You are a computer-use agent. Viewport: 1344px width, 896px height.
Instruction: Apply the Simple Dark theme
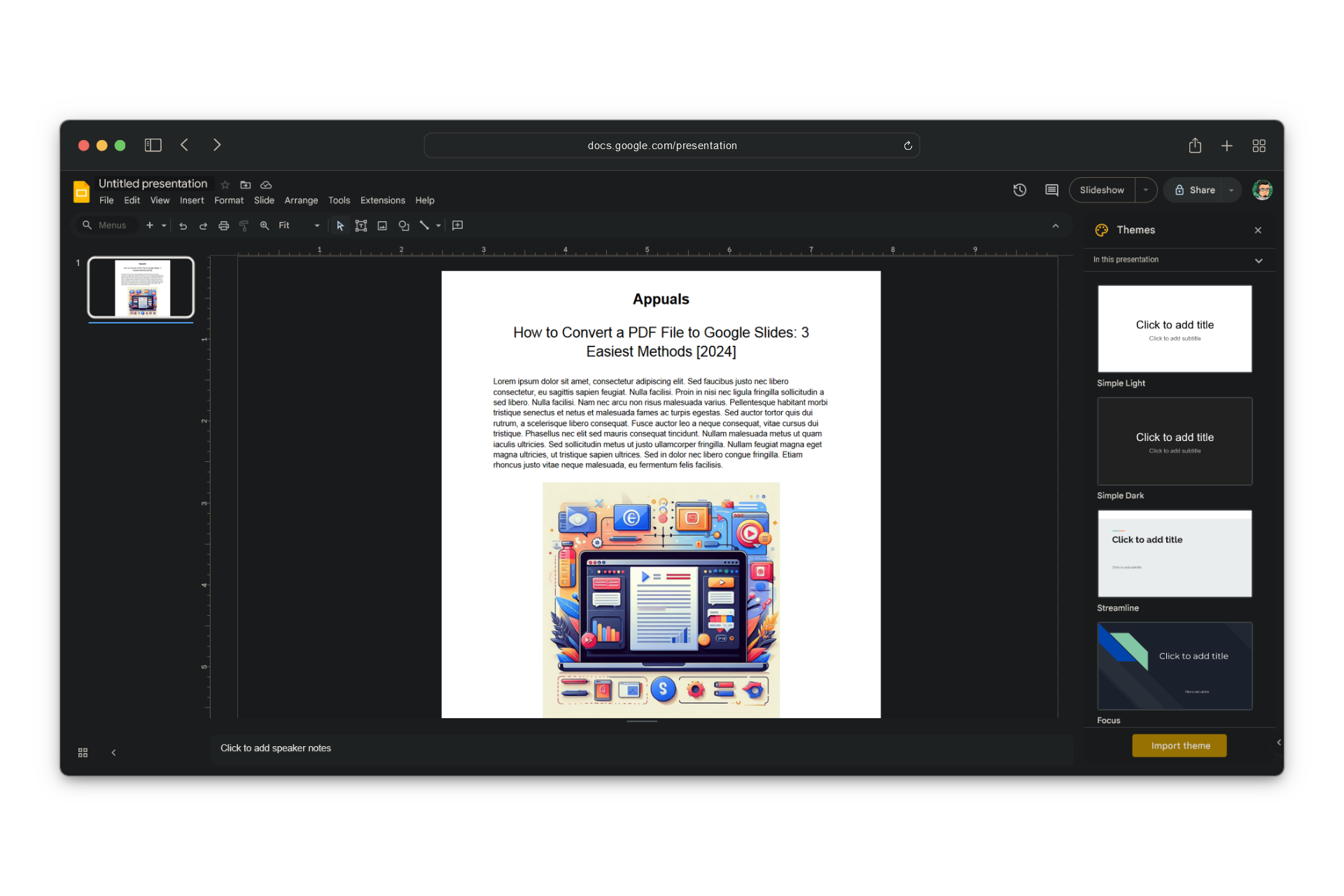[x=1175, y=441]
